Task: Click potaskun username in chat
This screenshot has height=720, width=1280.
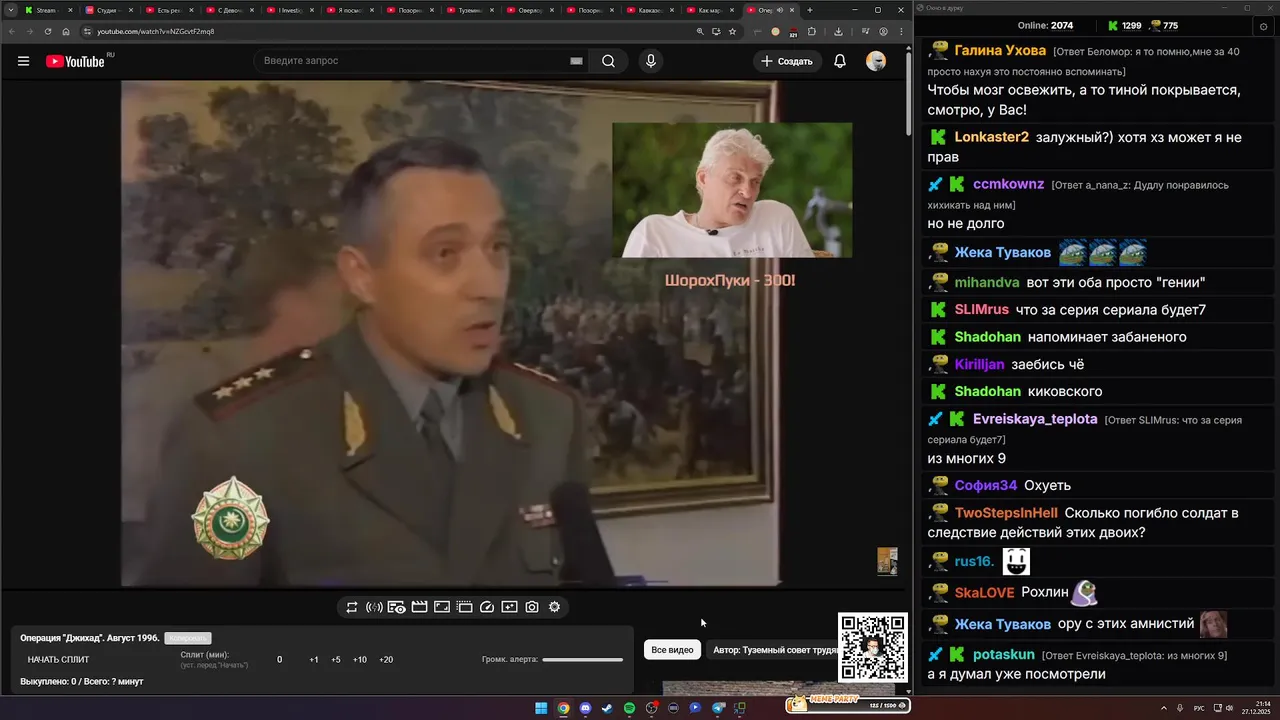Action: (x=1004, y=654)
